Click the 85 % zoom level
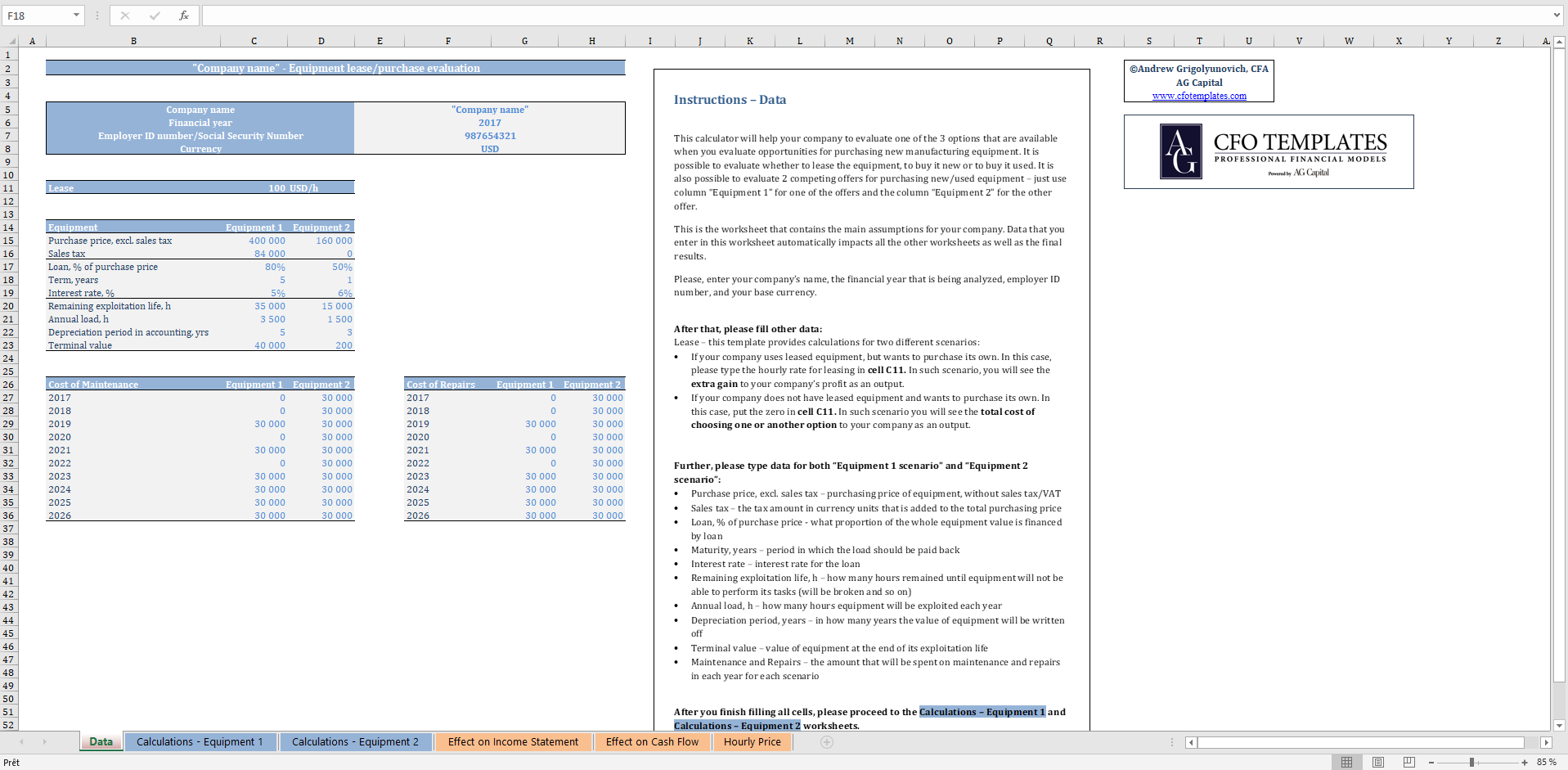Screen dimensions: 1568x770 click(1546, 762)
